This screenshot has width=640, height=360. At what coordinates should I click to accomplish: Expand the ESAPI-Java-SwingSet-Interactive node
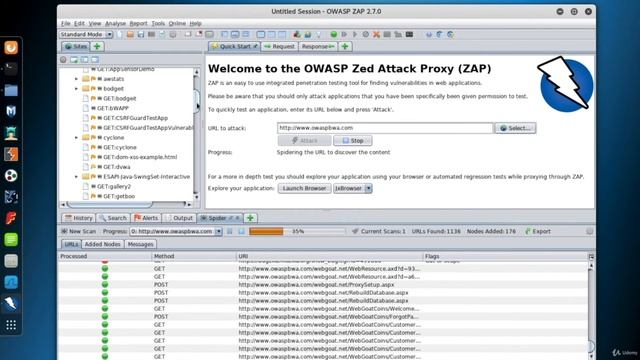tap(76, 177)
